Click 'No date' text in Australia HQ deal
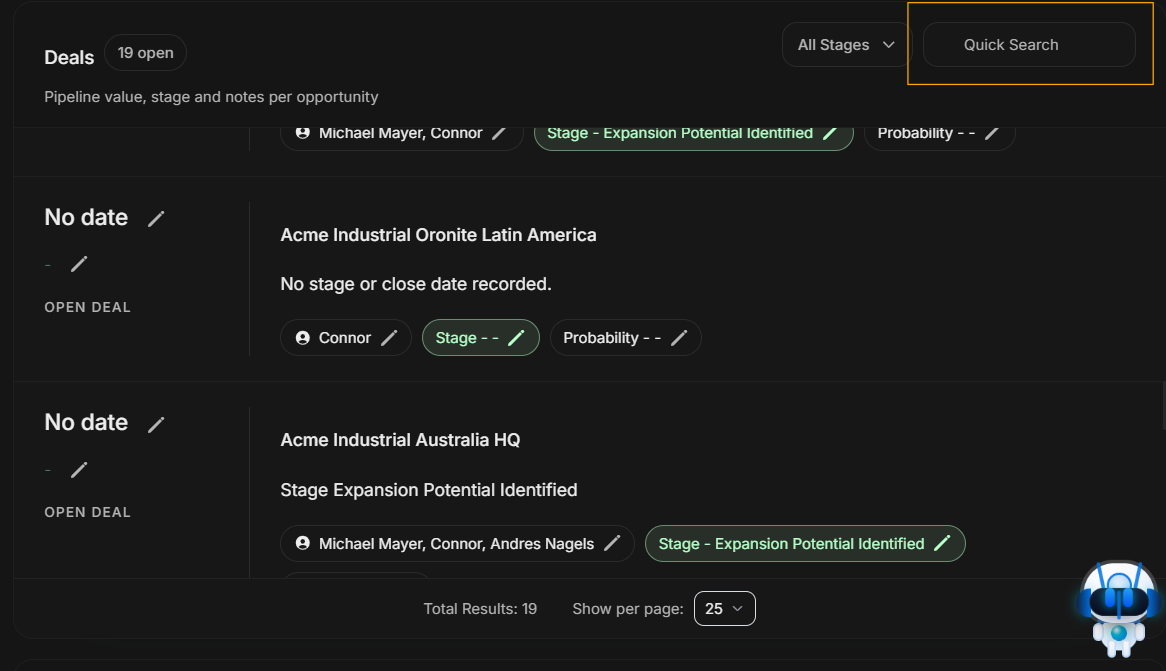This screenshot has height=671, width=1166. coord(86,423)
